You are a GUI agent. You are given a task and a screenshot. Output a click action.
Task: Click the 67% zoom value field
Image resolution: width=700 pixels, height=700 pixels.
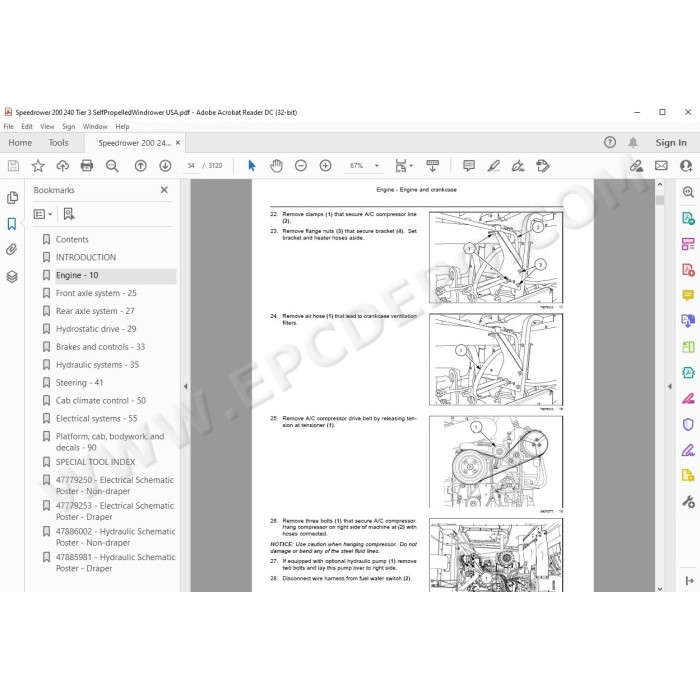pyautogui.click(x=356, y=166)
